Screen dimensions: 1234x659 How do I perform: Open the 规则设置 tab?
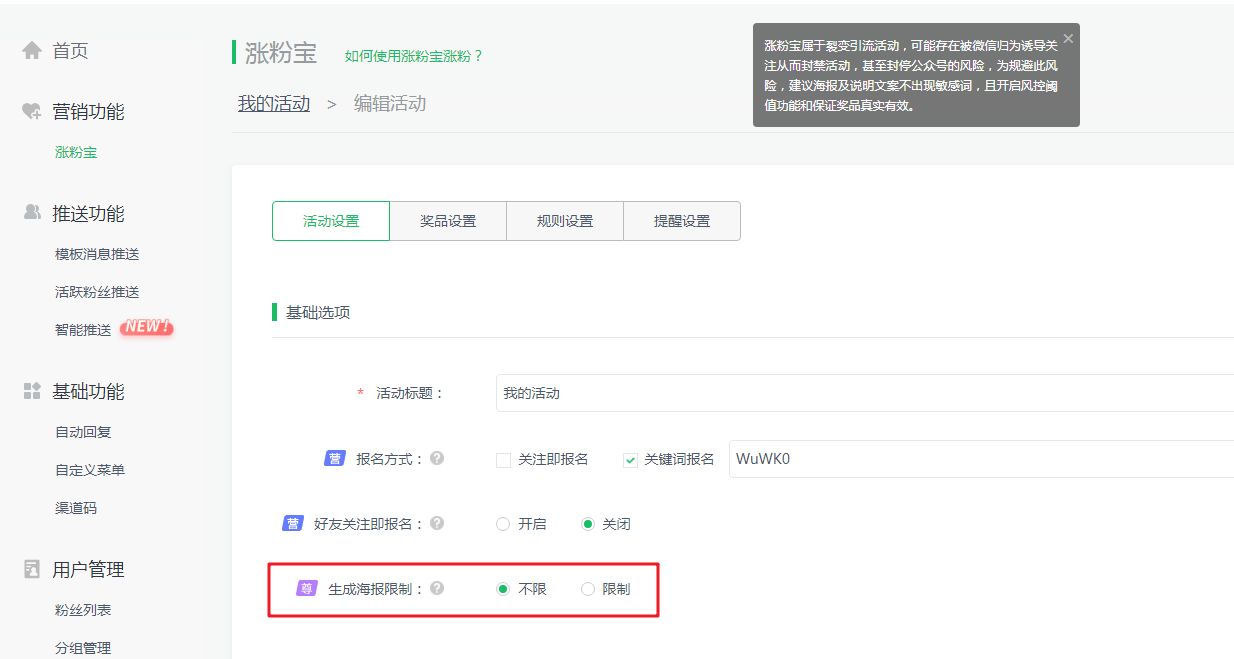coord(564,220)
